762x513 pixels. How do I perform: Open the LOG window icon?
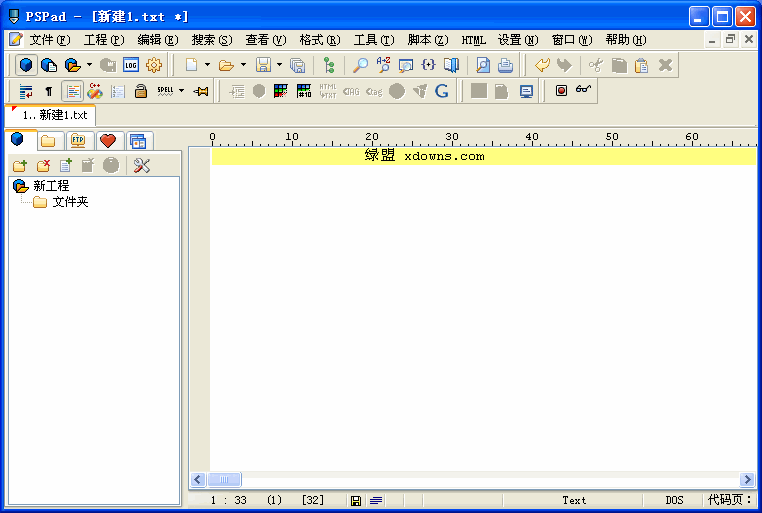(131, 65)
